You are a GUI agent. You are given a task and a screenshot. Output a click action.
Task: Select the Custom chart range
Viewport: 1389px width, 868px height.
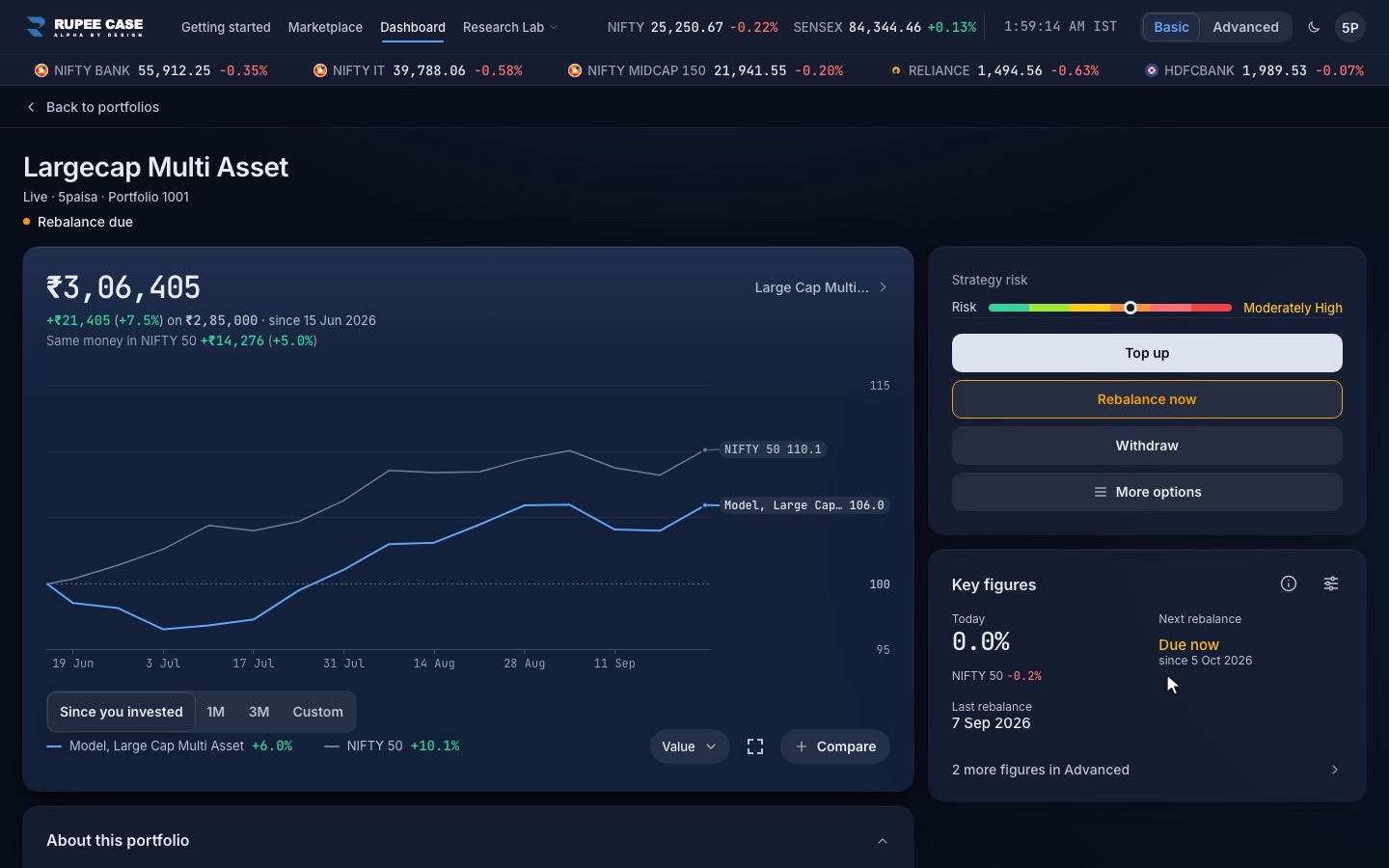[x=318, y=712]
